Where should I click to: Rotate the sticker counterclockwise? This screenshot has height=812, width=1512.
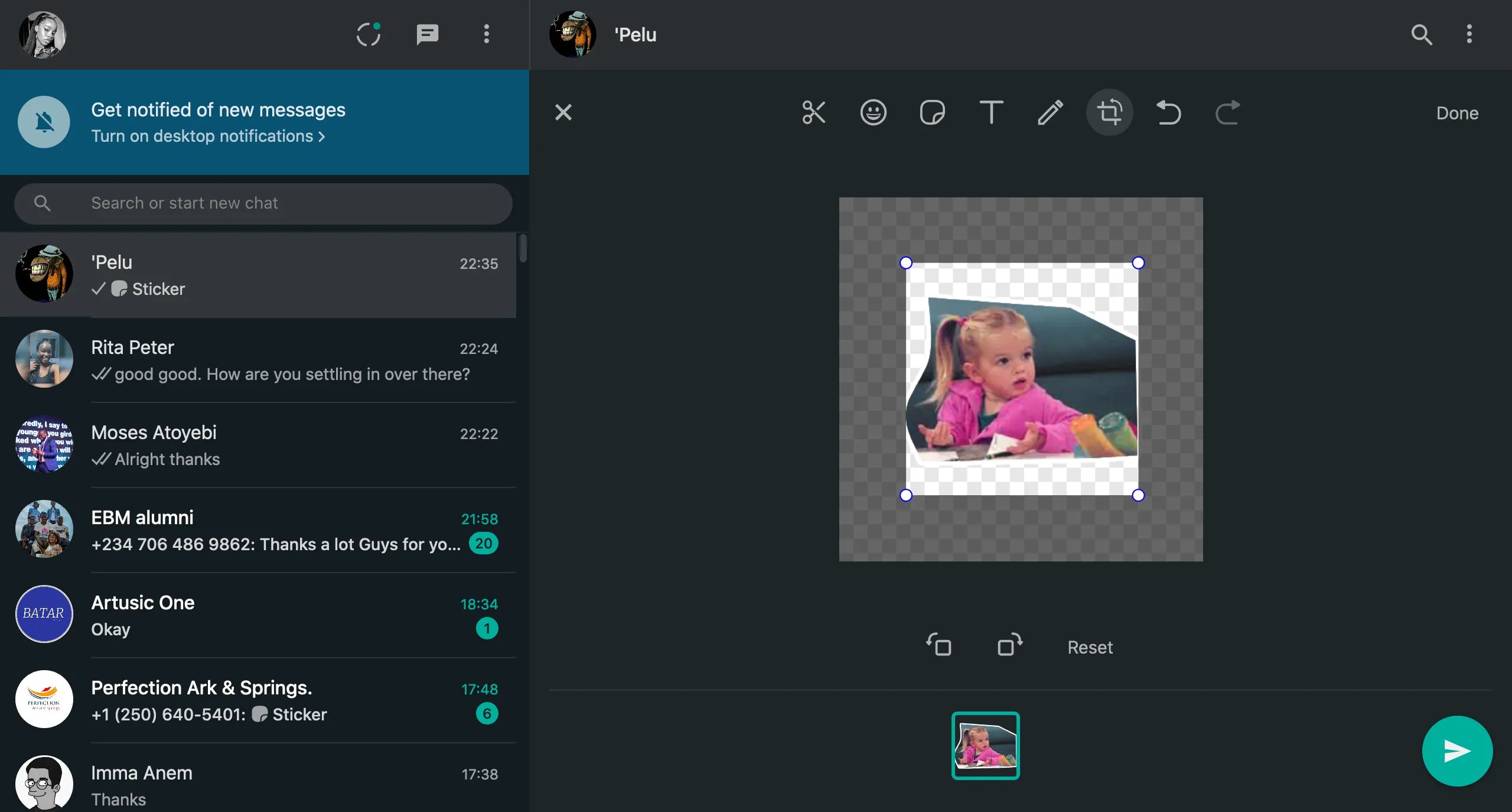click(939, 645)
